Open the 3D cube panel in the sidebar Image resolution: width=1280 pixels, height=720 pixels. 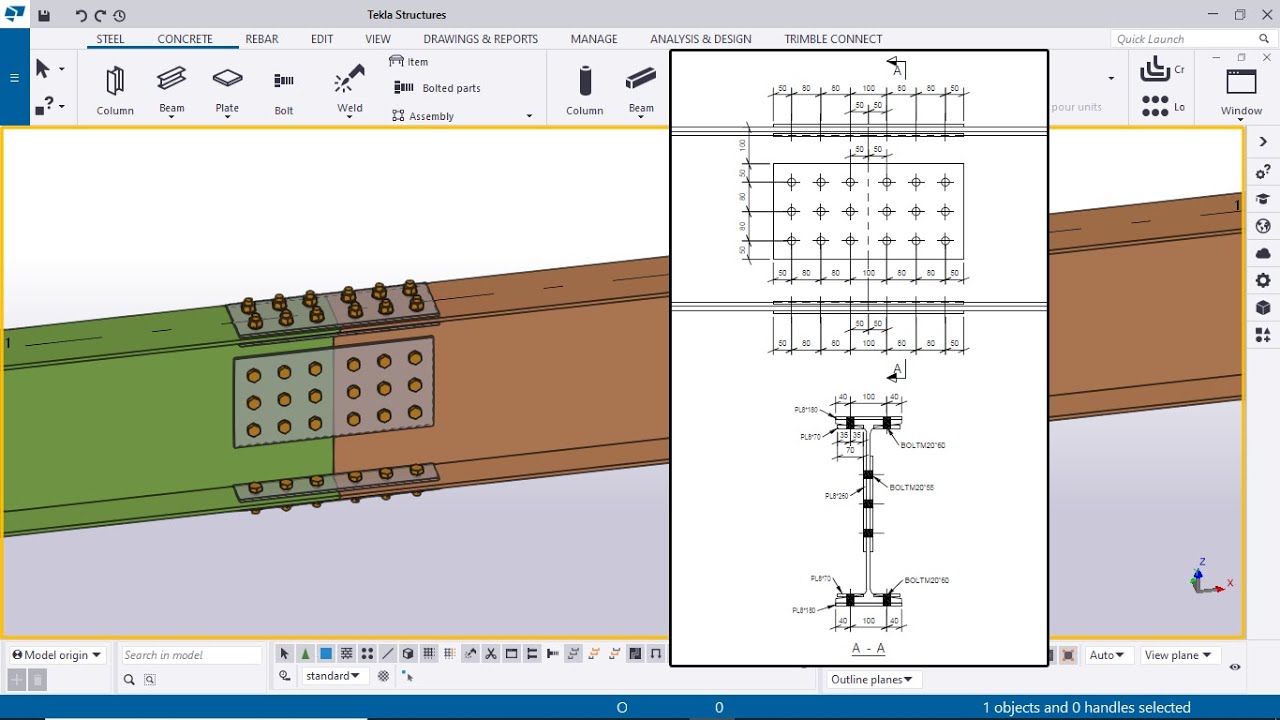tap(1263, 308)
